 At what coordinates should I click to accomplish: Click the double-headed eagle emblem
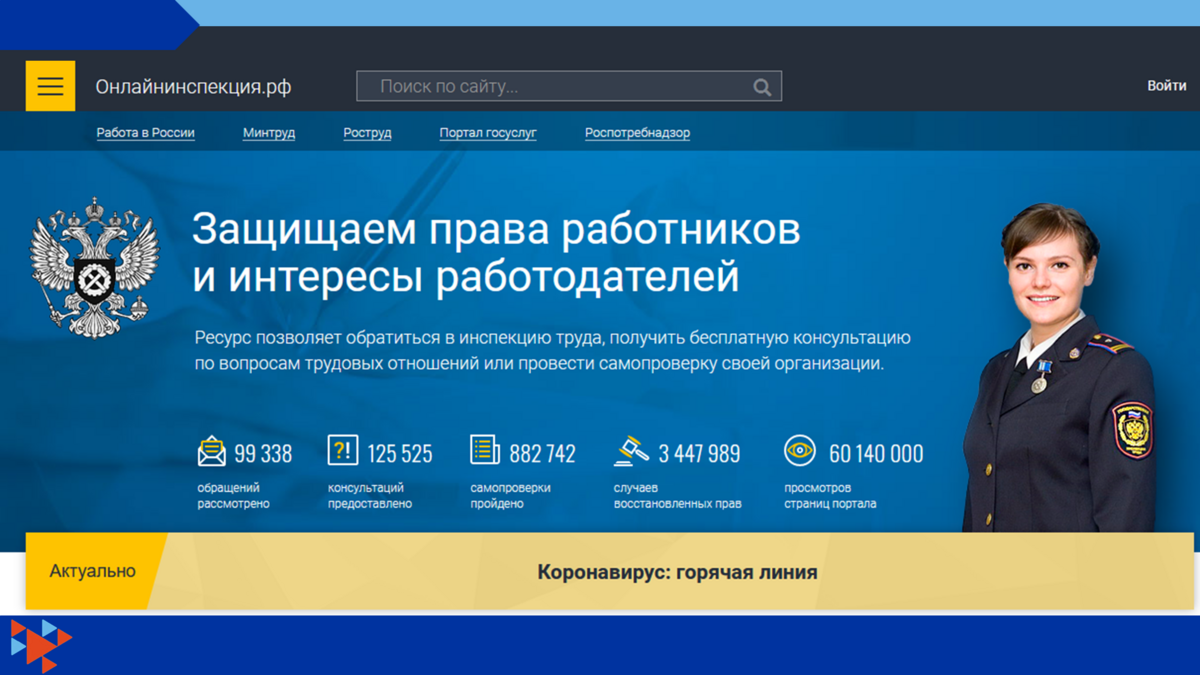tap(95, 267)
